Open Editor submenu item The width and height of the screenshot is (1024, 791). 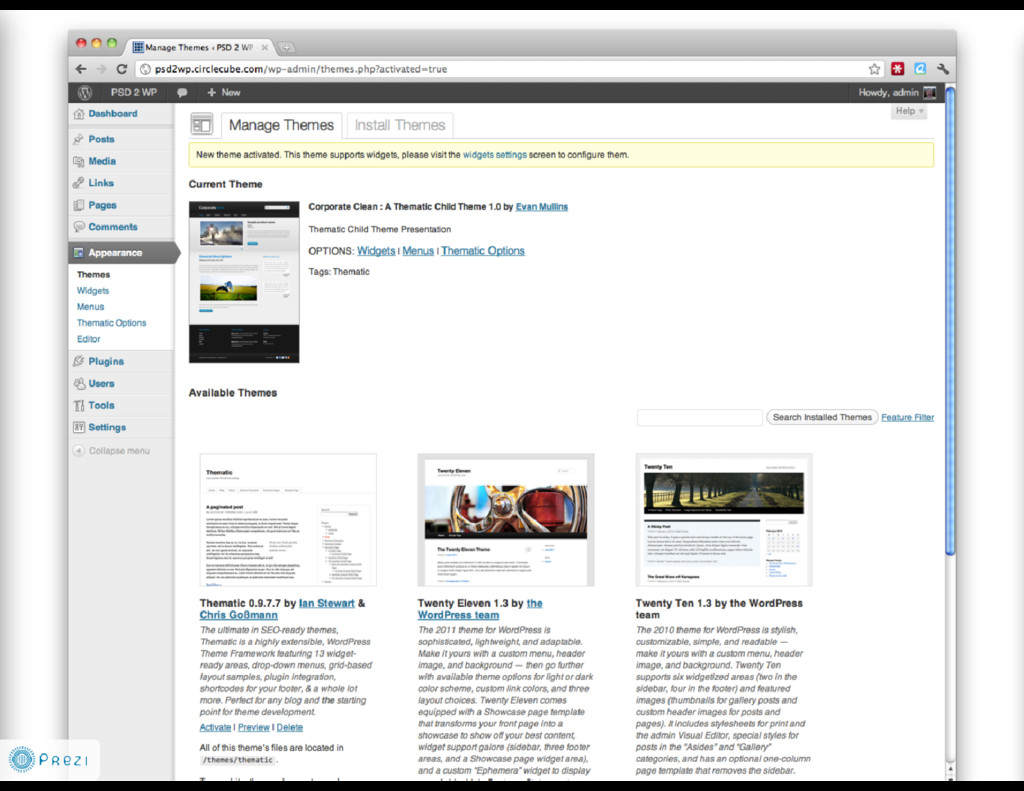[x=88, y=339]
